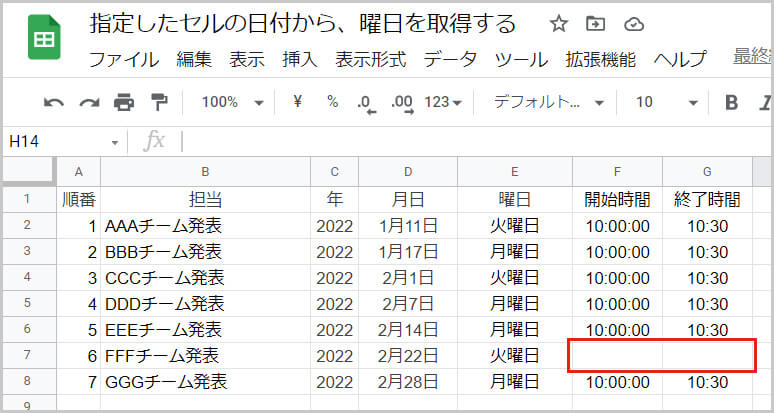Select column G header
The image size is (774, 413).
pos(707,172)
